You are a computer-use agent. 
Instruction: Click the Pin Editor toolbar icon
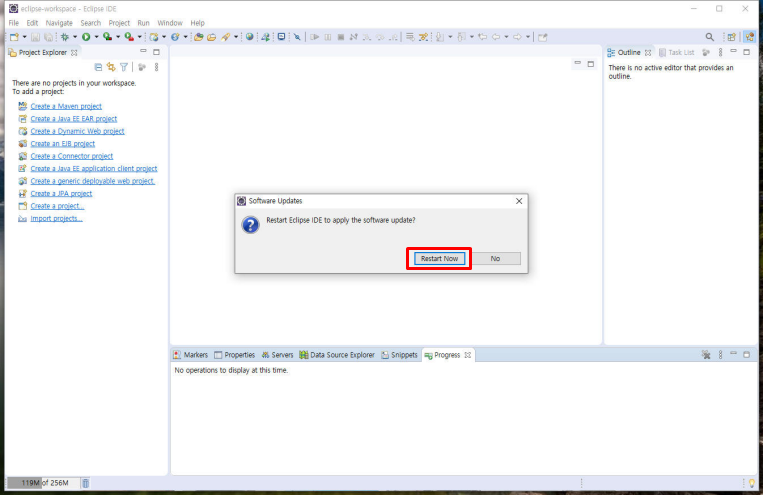[x=543, y=37]
